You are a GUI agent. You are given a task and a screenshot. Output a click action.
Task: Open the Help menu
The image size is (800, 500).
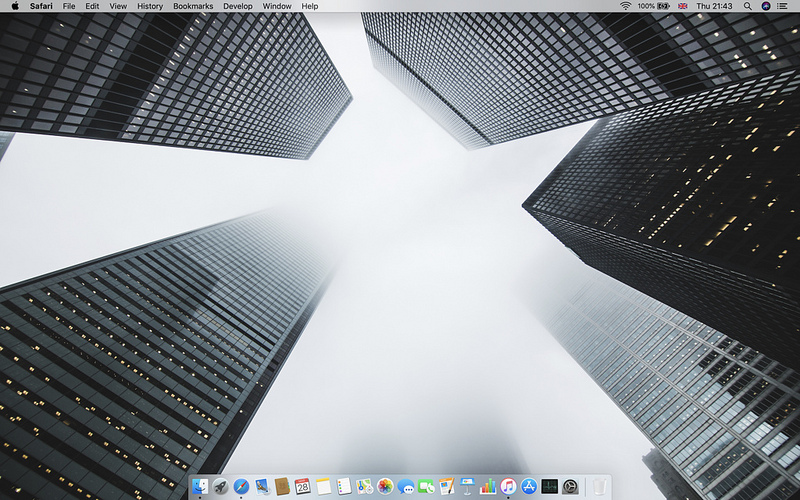pyautogui.click(x=310, y=6)
